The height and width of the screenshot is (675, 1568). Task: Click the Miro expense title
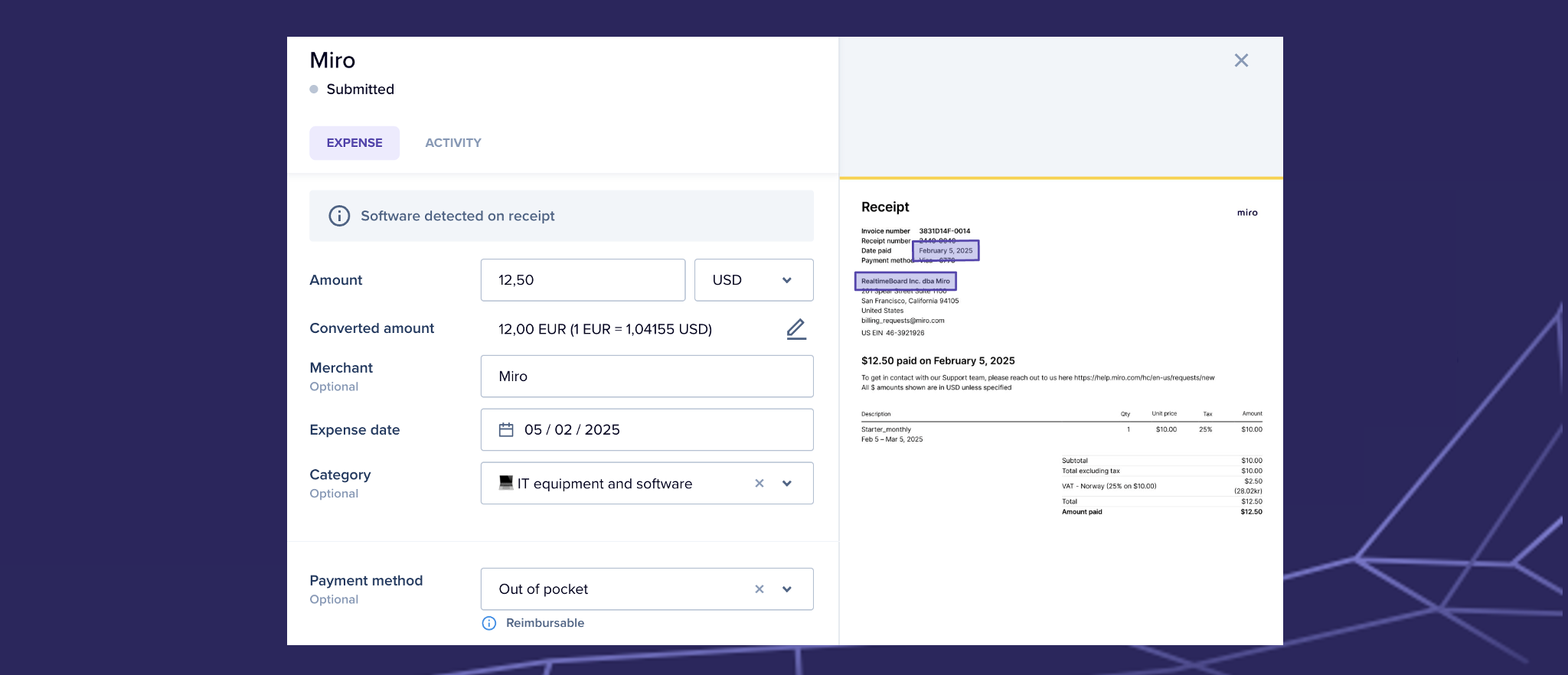tap(332, 60)
